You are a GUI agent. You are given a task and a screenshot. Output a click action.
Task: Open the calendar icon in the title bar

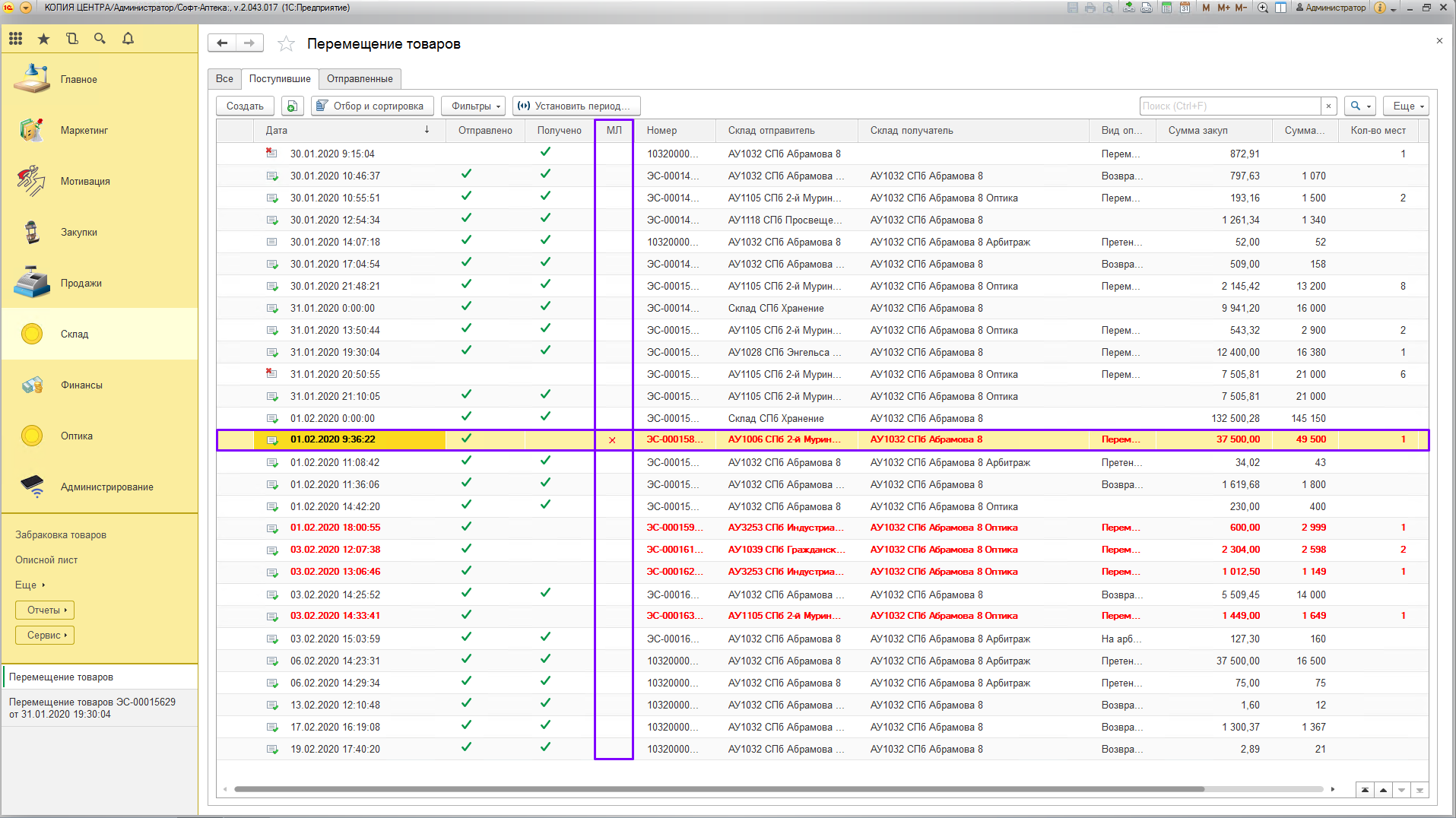click(1185, 8)
